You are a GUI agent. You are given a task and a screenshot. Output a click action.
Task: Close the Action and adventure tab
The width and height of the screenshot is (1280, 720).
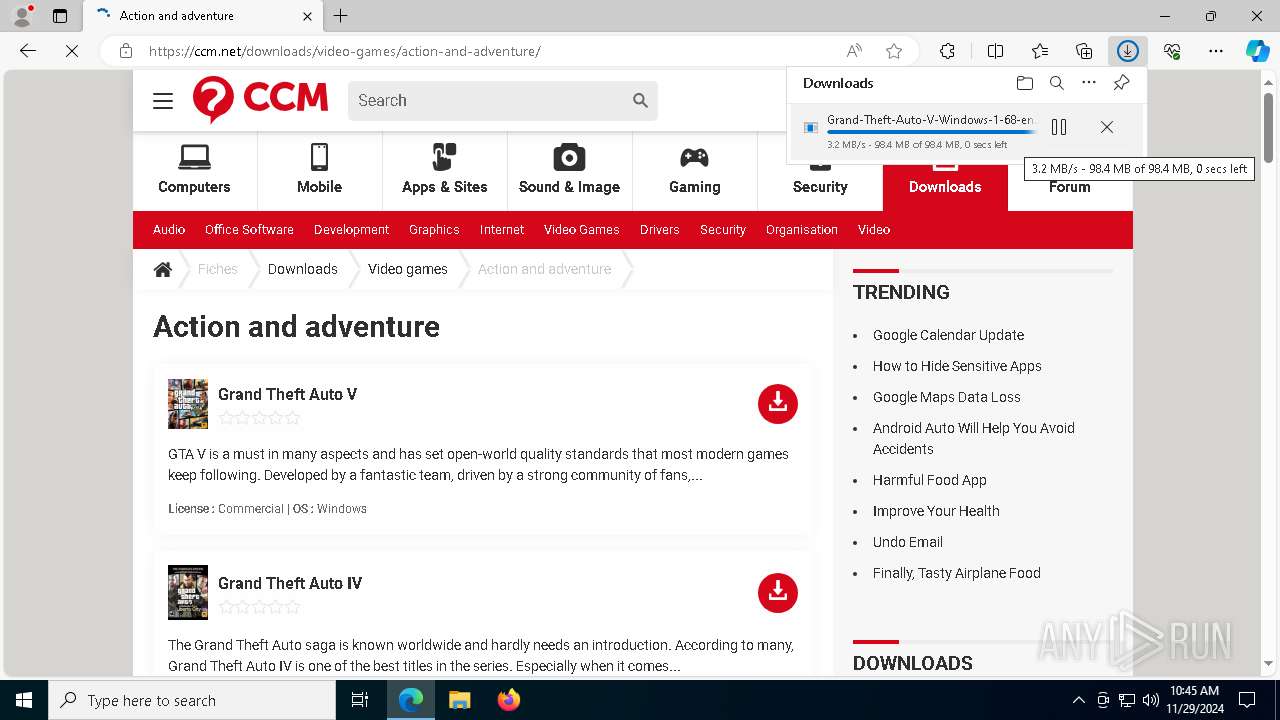(307, 16)
